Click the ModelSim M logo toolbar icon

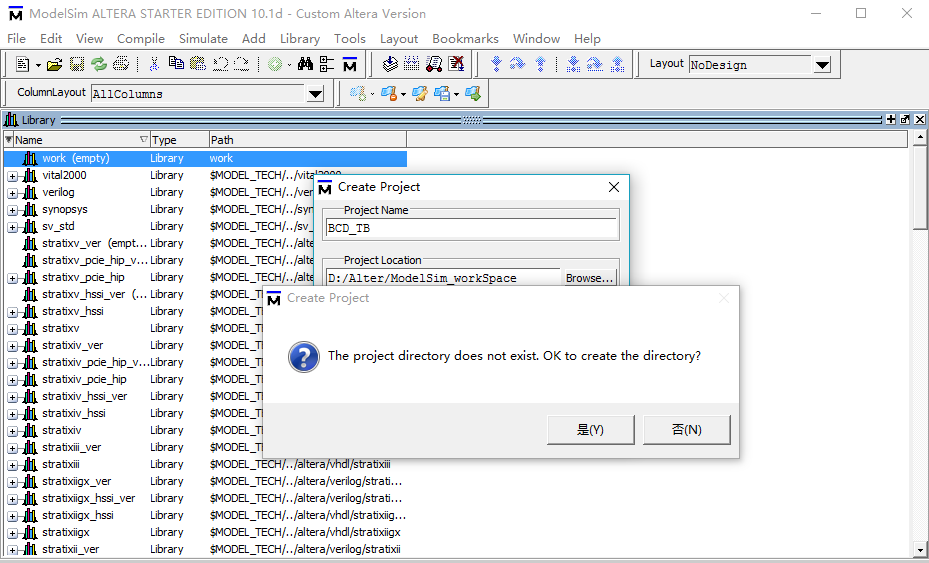[x=350, y=64]
